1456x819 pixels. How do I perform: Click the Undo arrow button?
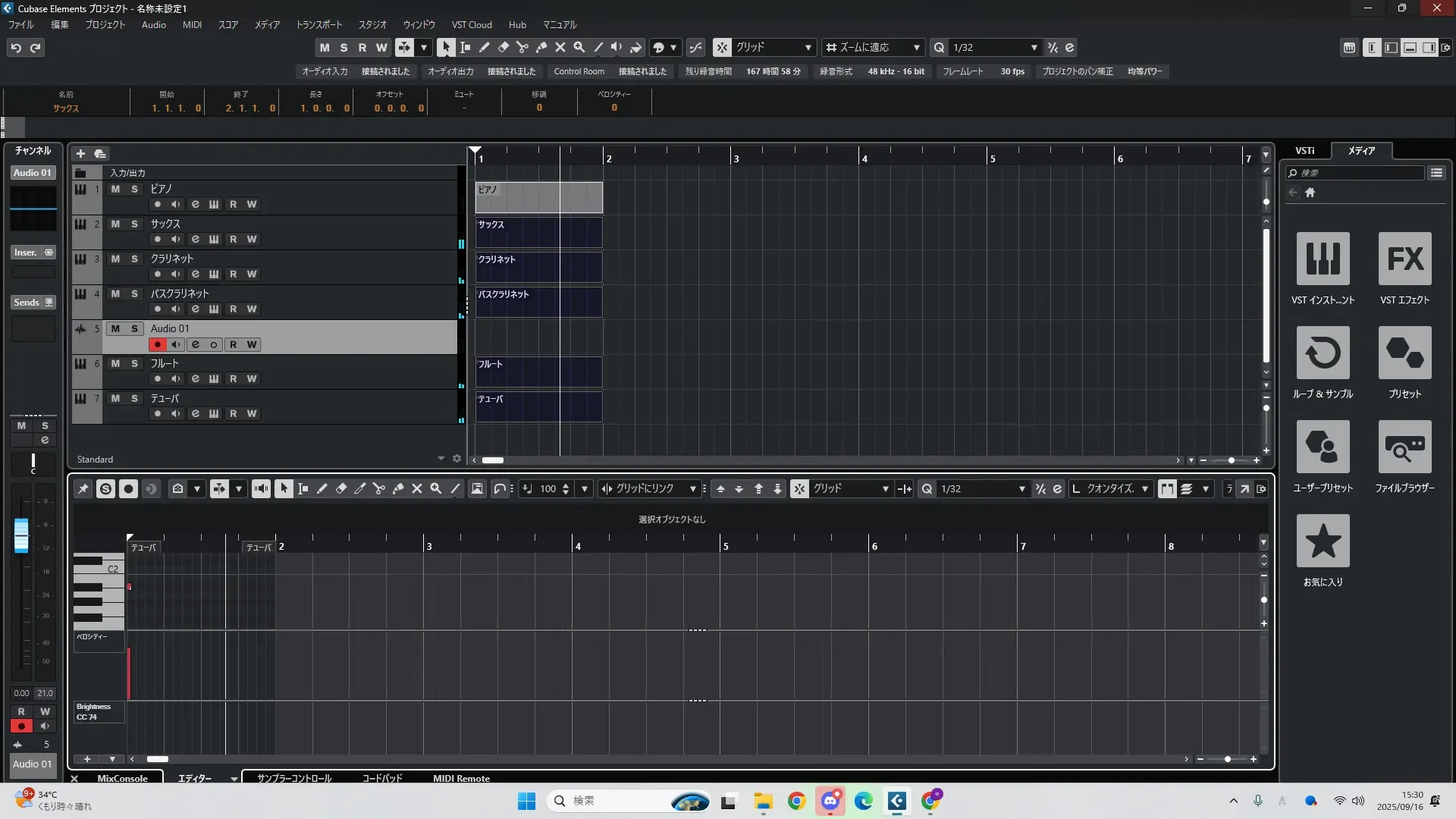[x=16, y=48]
